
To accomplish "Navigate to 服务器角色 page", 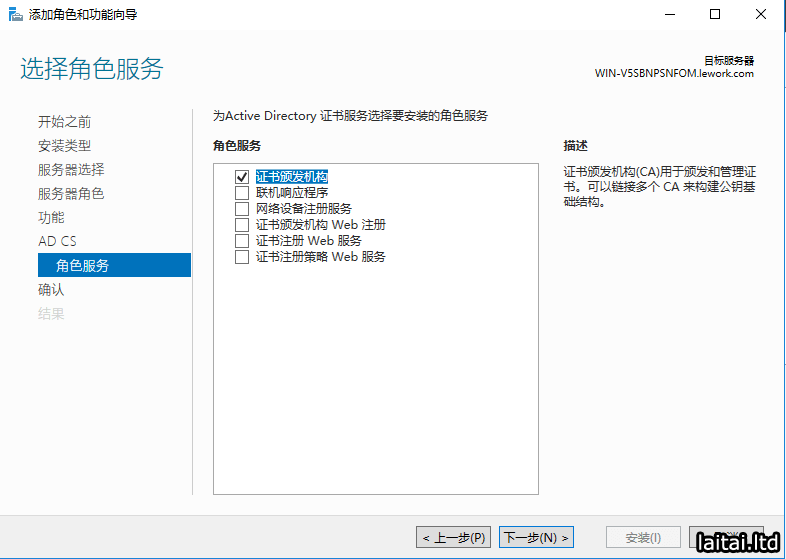I will [x=70, y=194].
